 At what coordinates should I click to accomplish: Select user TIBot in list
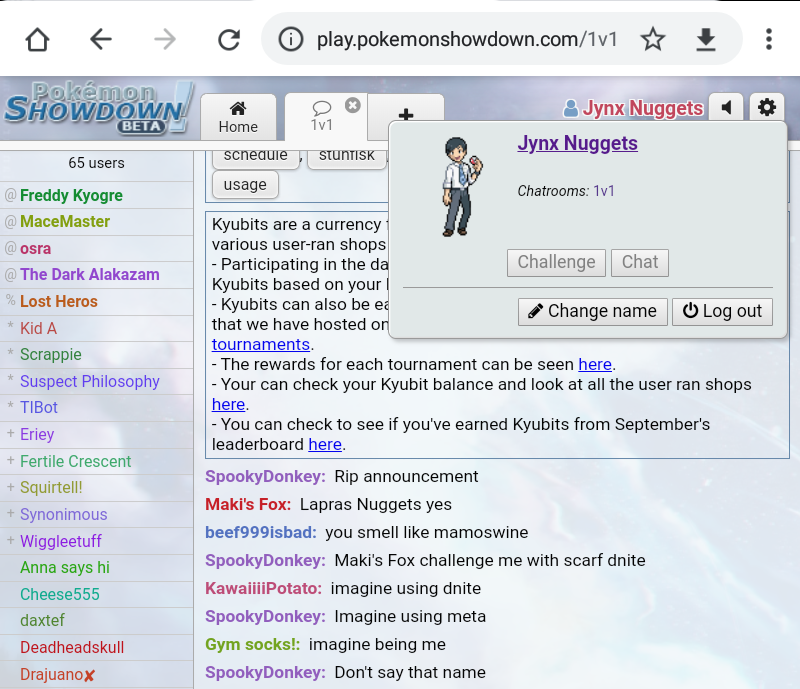click(x=96, y=408)
